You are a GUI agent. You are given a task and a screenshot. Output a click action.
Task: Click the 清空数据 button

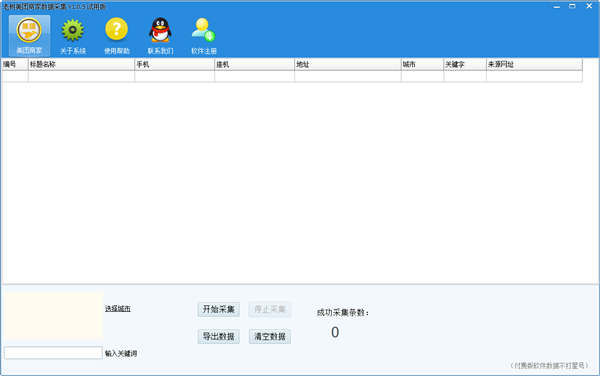pyautogui.click(x=270, y=336)
